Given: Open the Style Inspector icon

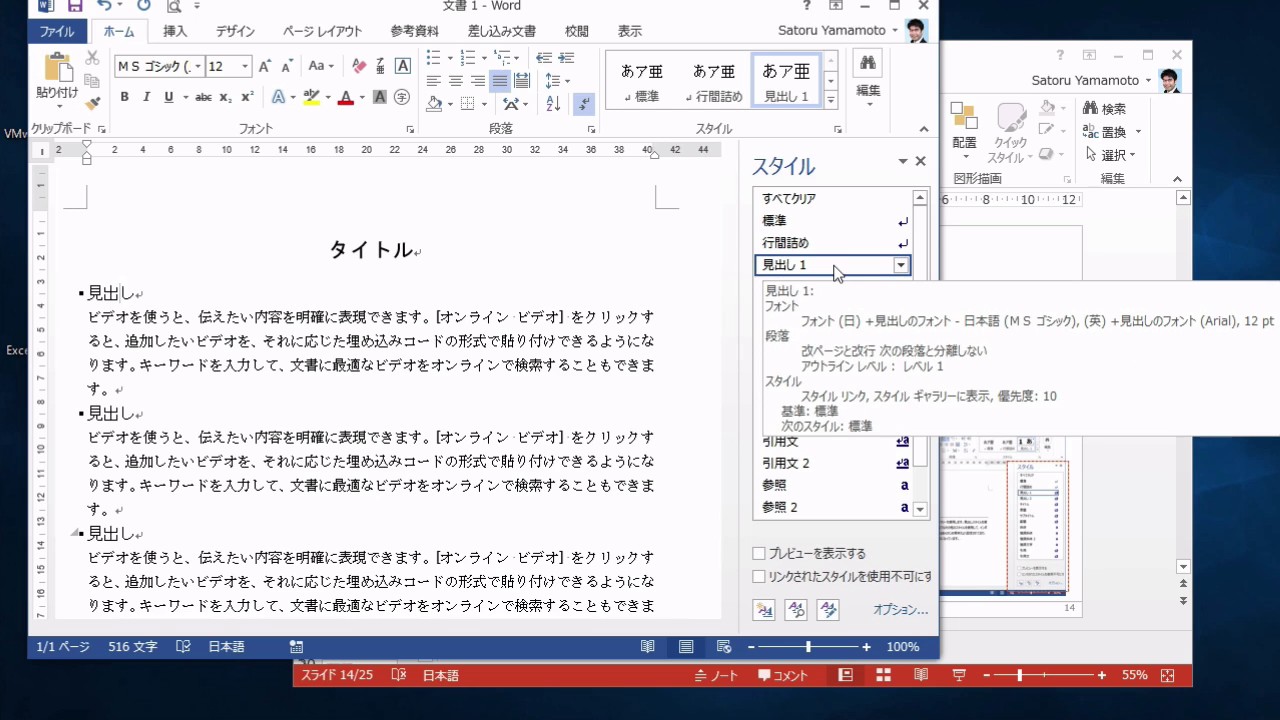Looking at the screenshot, I should pyautogui.click(x=796, y=609).
